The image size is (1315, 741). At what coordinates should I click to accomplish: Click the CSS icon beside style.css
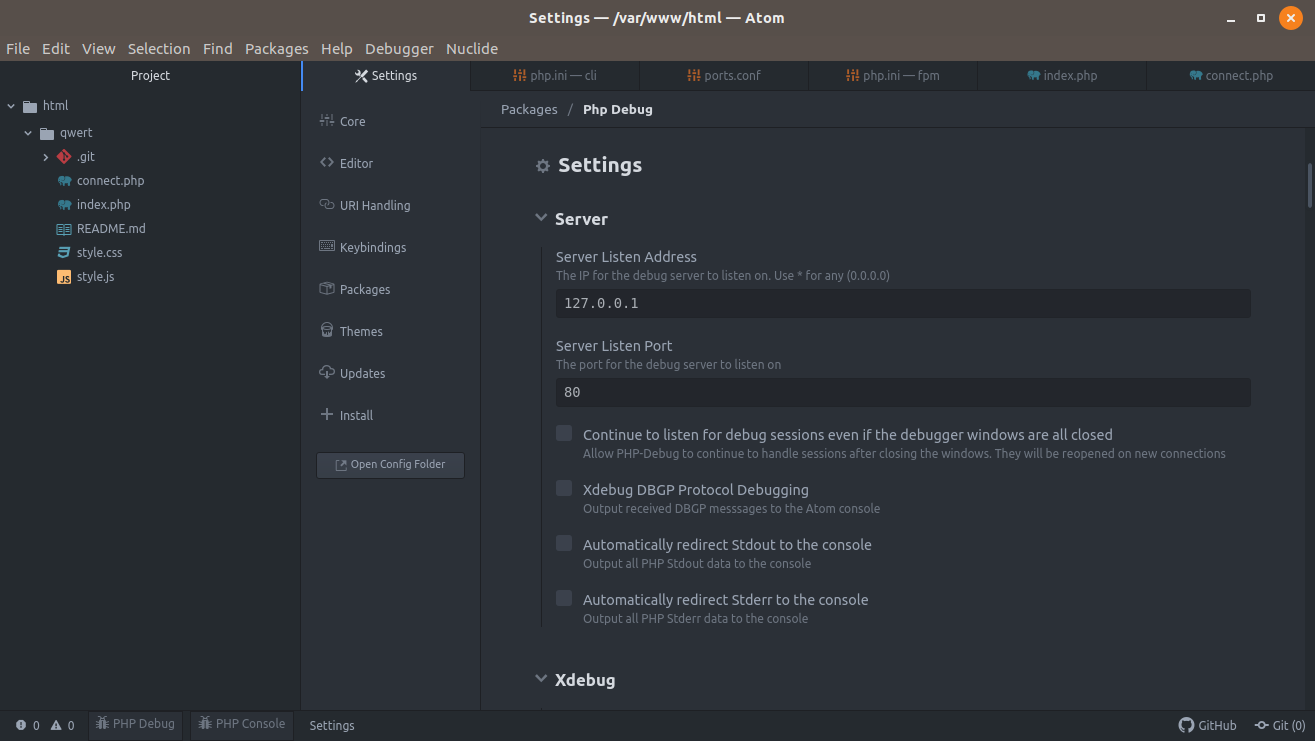[64, 253]
